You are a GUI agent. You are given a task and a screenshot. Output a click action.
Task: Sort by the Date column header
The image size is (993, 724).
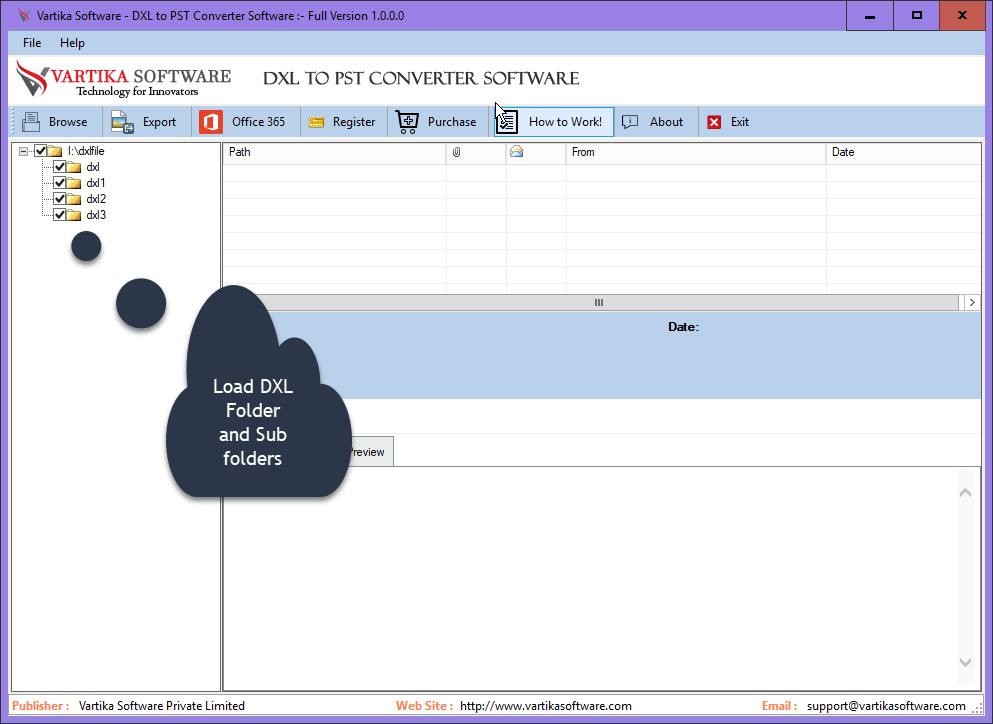(x=904, y=152)
